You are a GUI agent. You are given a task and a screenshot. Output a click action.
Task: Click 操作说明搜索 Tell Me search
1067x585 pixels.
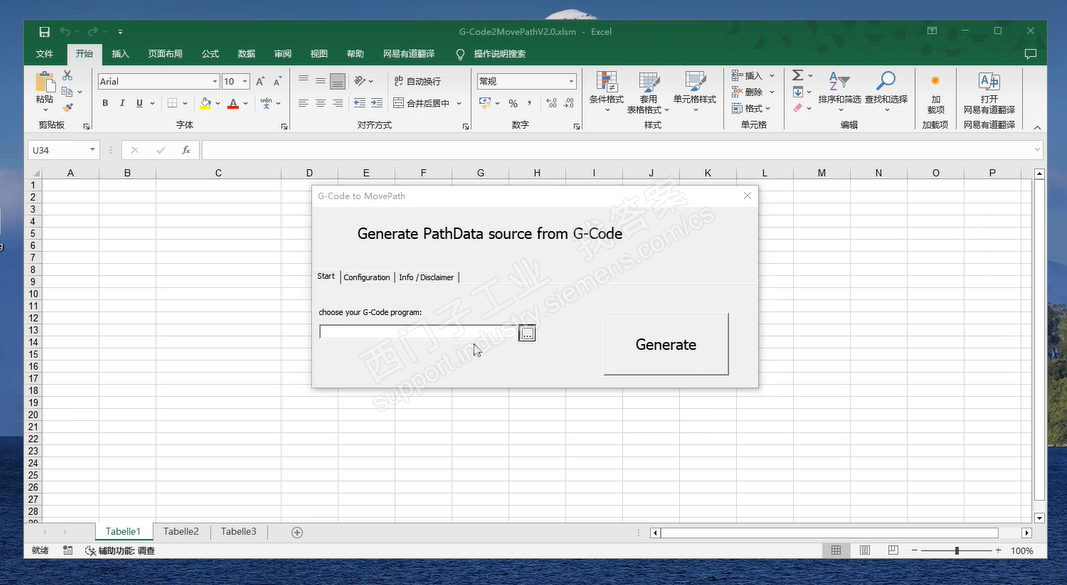pyautogui.click(x=499, y=54)
